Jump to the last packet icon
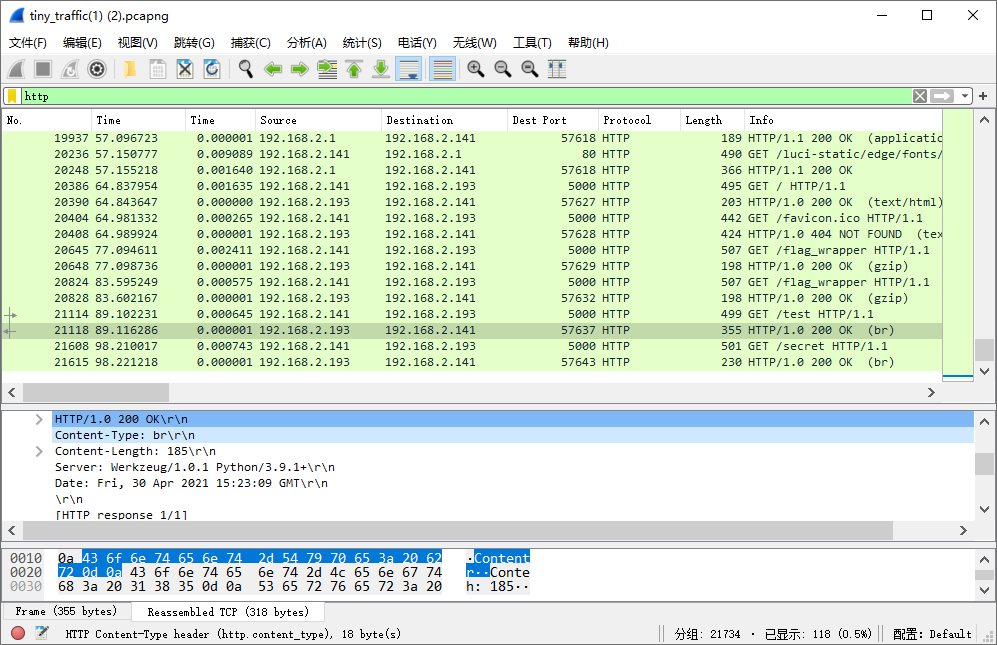Viewport: 997px width, 645px height. pyautogui.click(x=381, y=69)
